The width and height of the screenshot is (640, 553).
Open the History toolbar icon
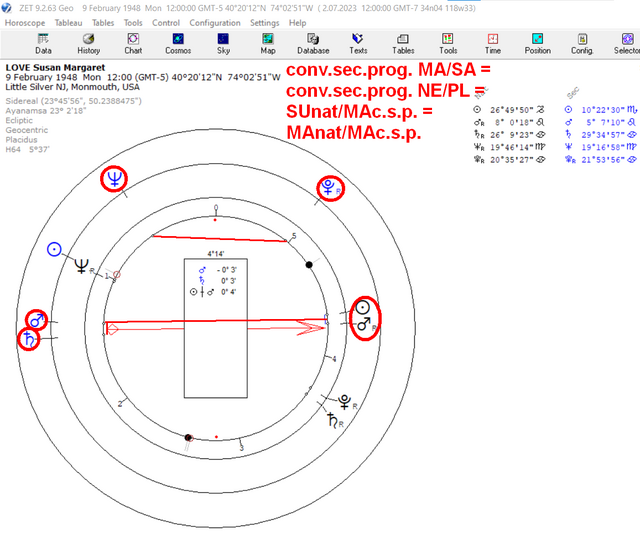tap(89, 44)
